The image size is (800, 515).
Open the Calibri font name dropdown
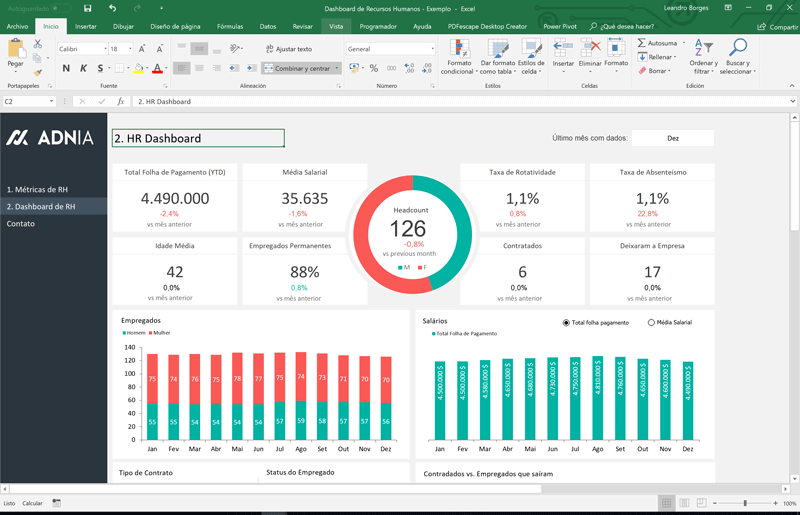click(104, 49)
